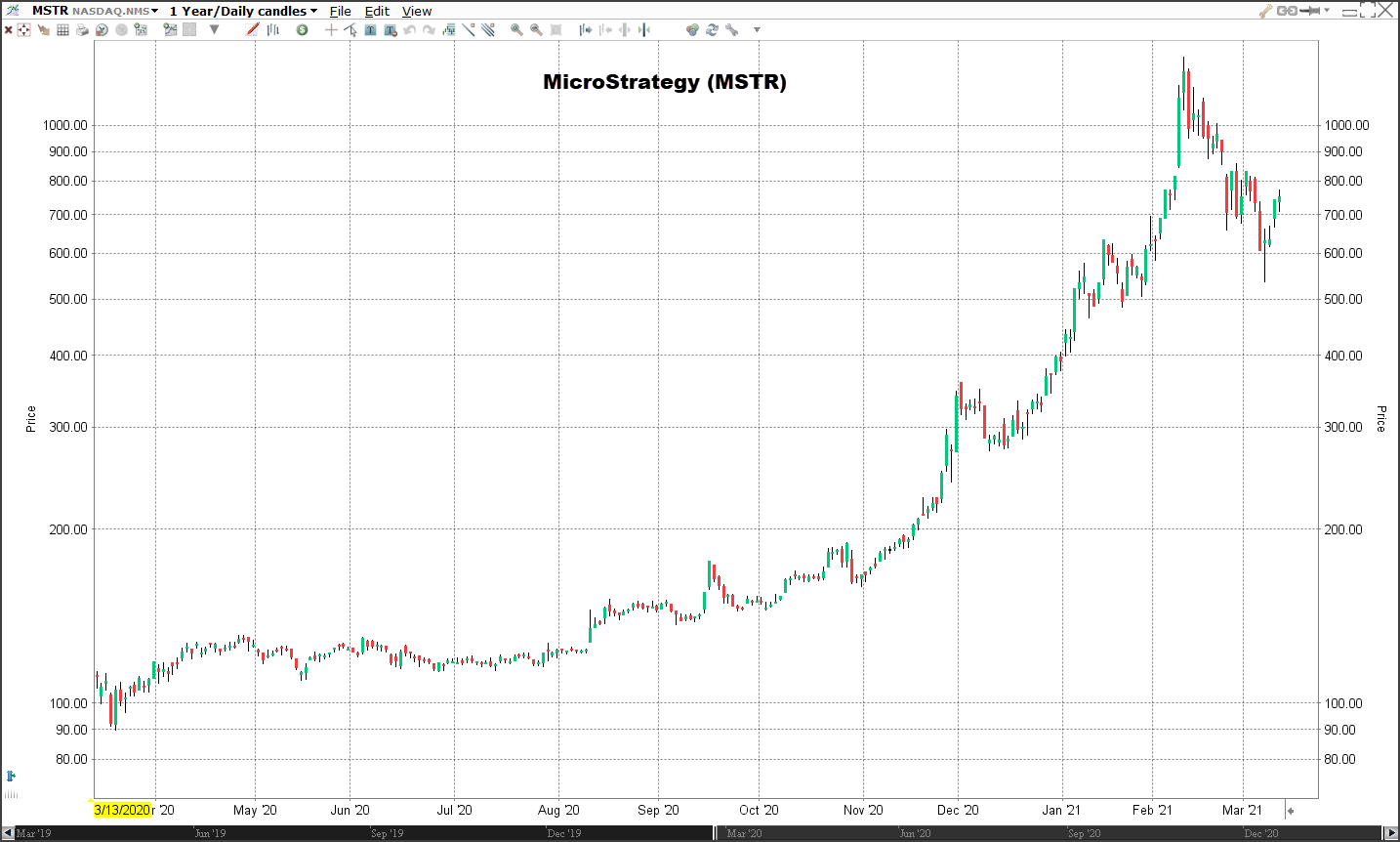Click the small arrow marker right of Mar '21

tap(1291, 810)
